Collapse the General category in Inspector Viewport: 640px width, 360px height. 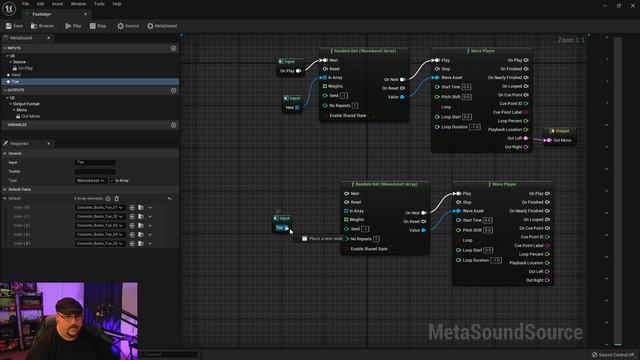(5, 153)
